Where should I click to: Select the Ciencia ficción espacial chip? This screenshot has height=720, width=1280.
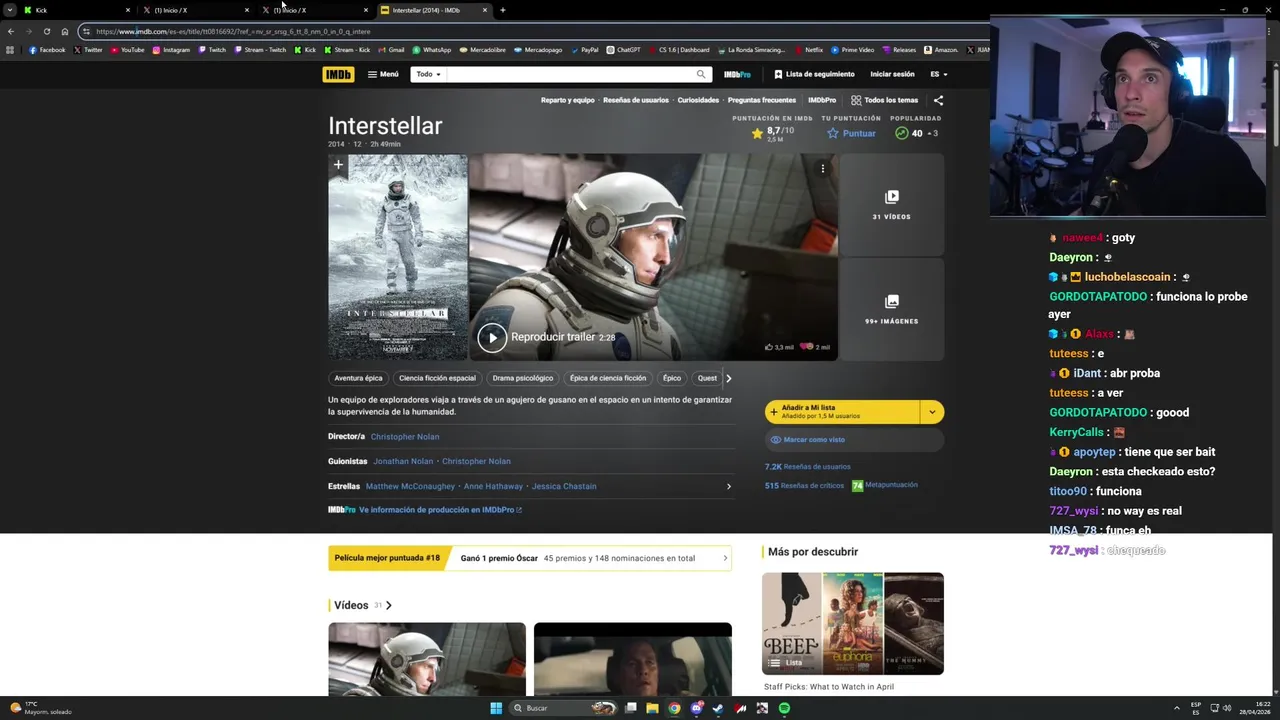[x=437, y=378]
